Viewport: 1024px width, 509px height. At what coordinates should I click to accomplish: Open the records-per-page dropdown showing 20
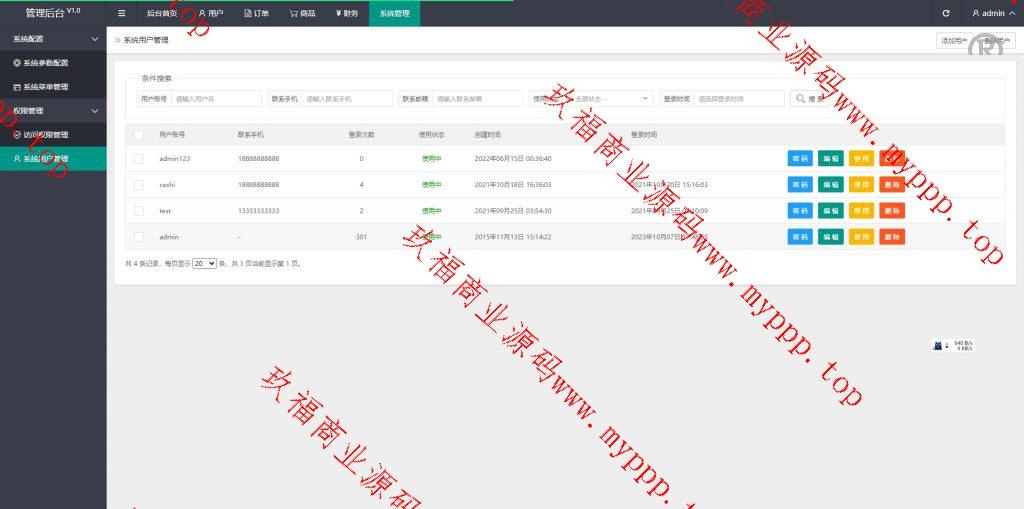(204, 264)
